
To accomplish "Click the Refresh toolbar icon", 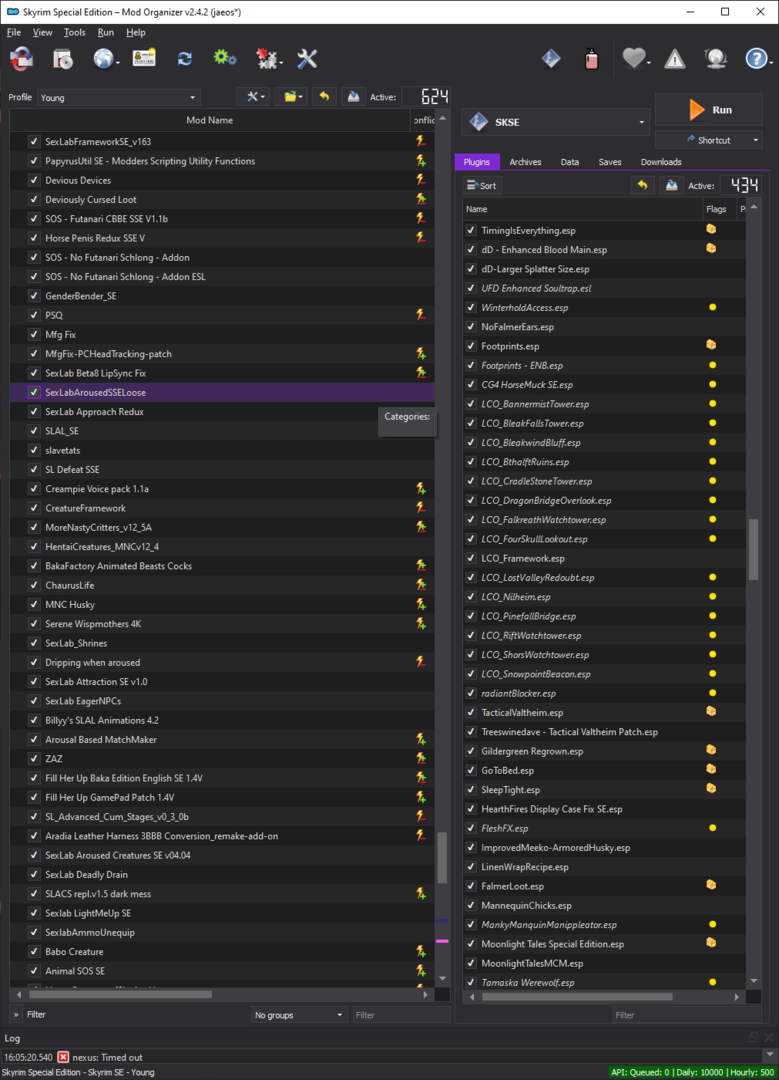I will (x=185, y=59).
